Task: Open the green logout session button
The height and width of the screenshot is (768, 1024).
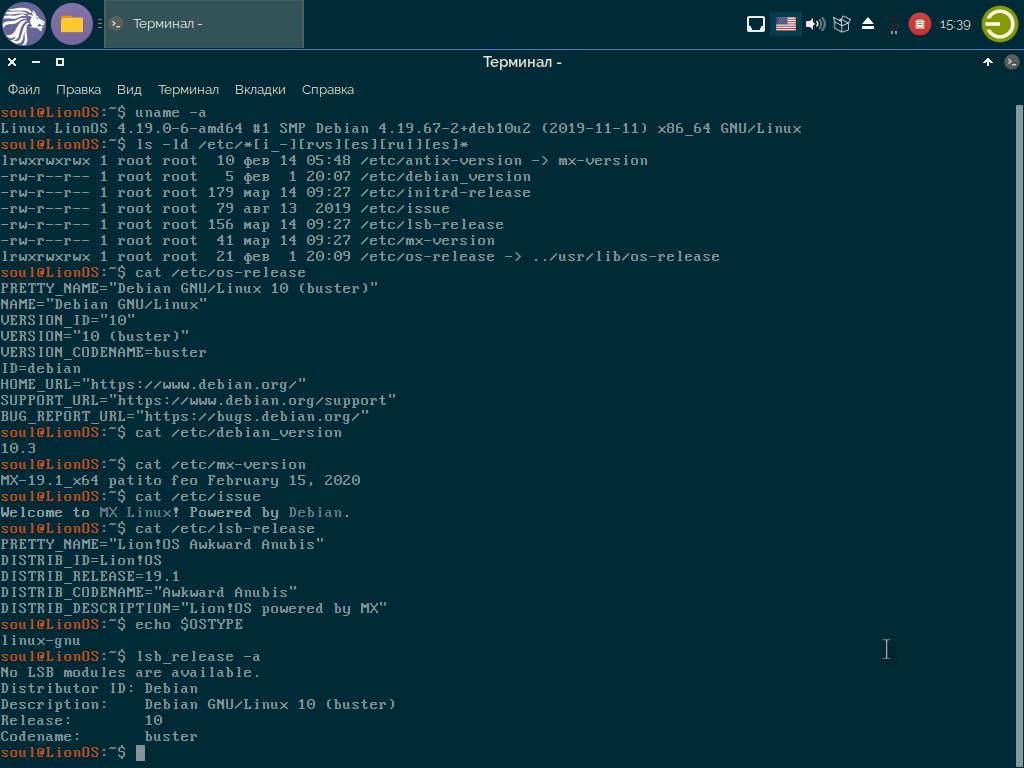Action: (x=1000, y=24)
